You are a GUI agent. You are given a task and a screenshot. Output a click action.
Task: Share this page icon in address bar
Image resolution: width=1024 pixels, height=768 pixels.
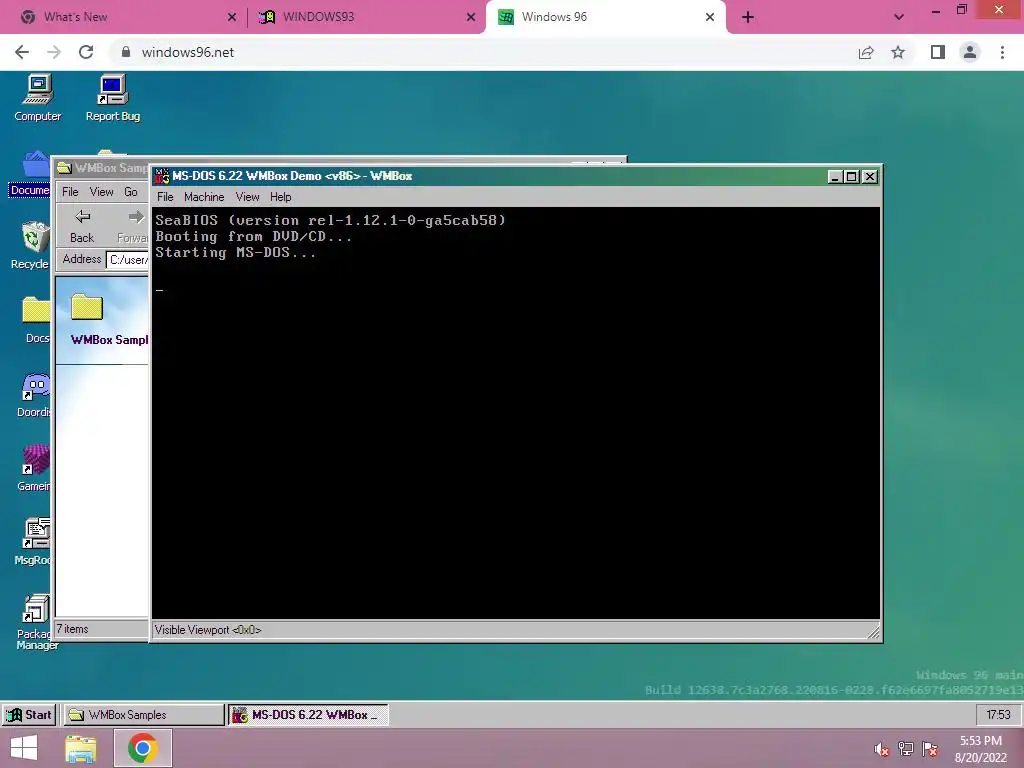point(866,52)
